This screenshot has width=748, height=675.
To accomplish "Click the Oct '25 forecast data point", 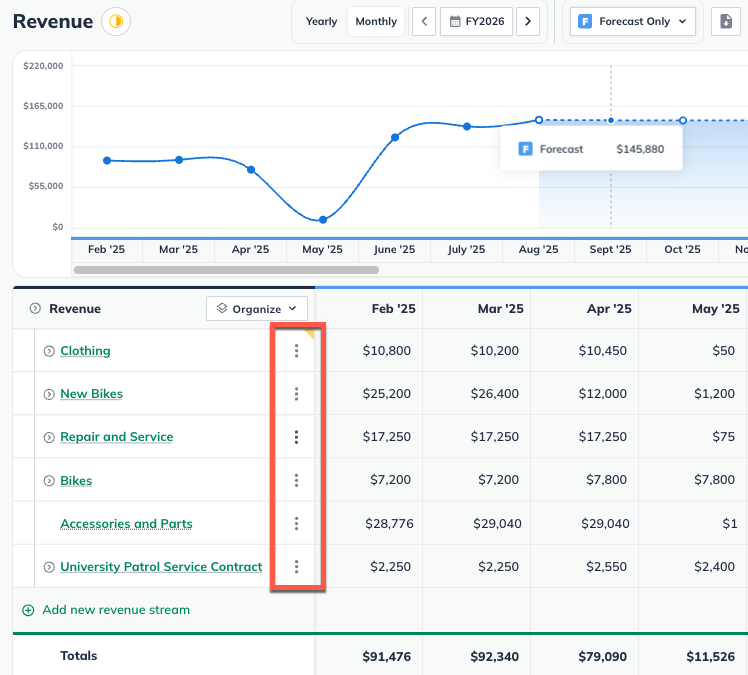I will coord(683,120).
